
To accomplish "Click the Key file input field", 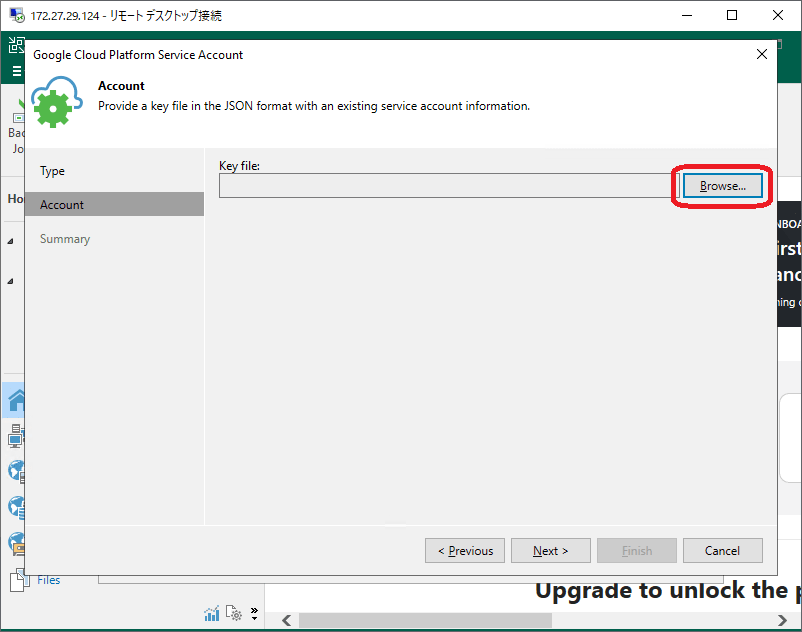I will 449,186.
